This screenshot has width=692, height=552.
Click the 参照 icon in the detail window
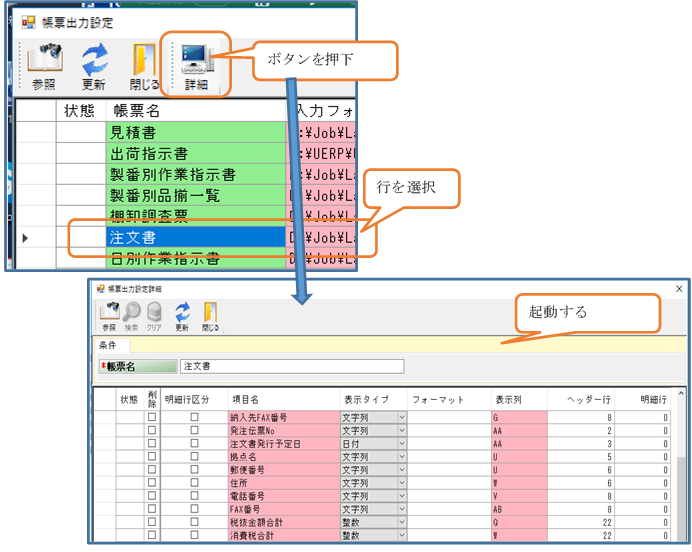click(109, 312)
